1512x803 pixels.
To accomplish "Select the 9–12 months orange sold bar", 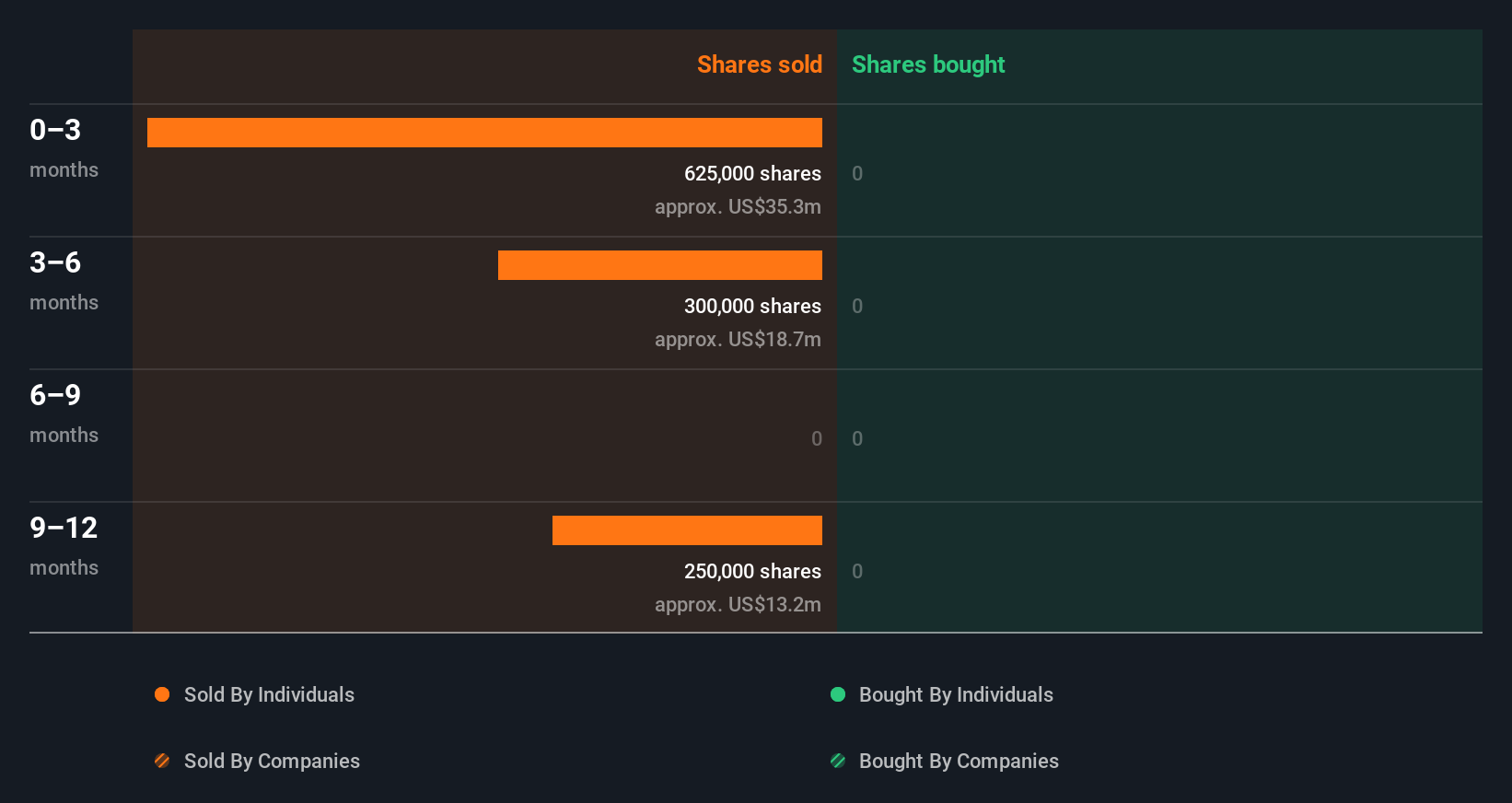I will pos(687,530).
